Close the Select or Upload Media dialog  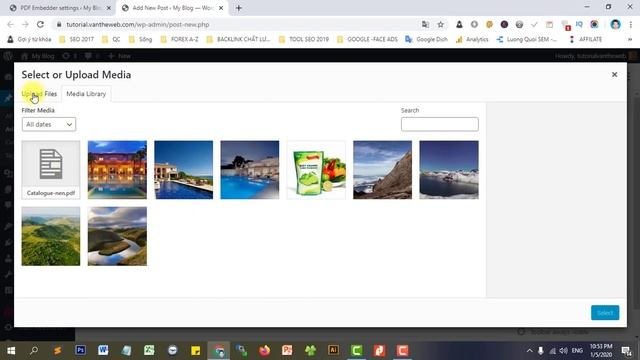click(614, 75)
